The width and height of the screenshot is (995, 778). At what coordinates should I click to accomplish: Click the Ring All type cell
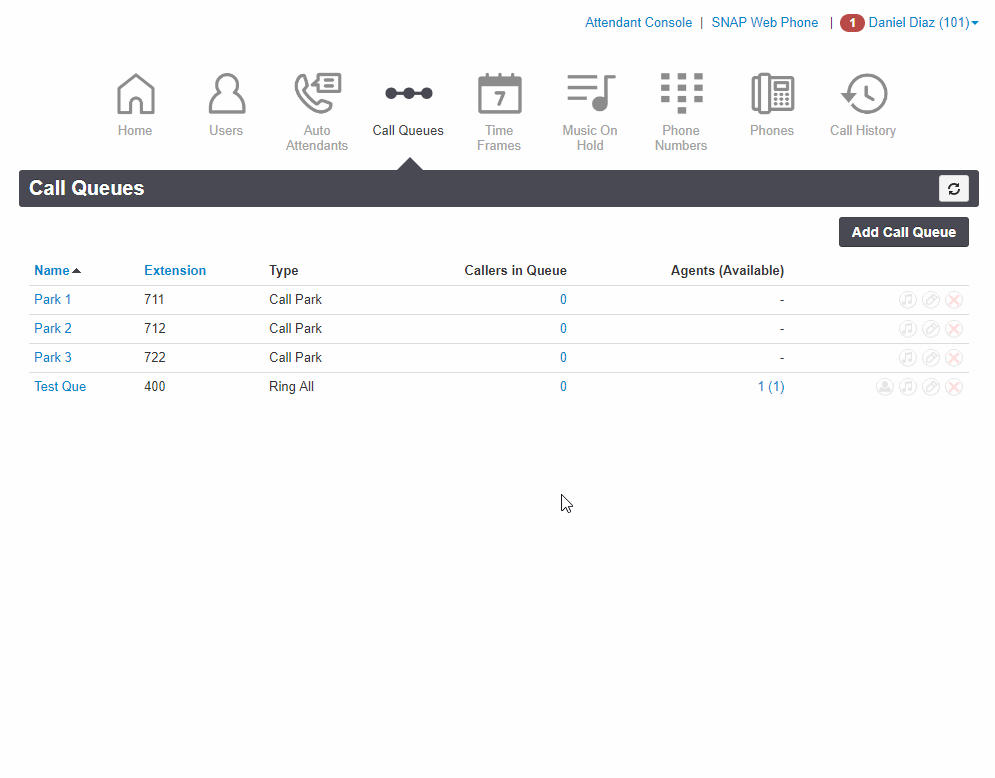291,387
